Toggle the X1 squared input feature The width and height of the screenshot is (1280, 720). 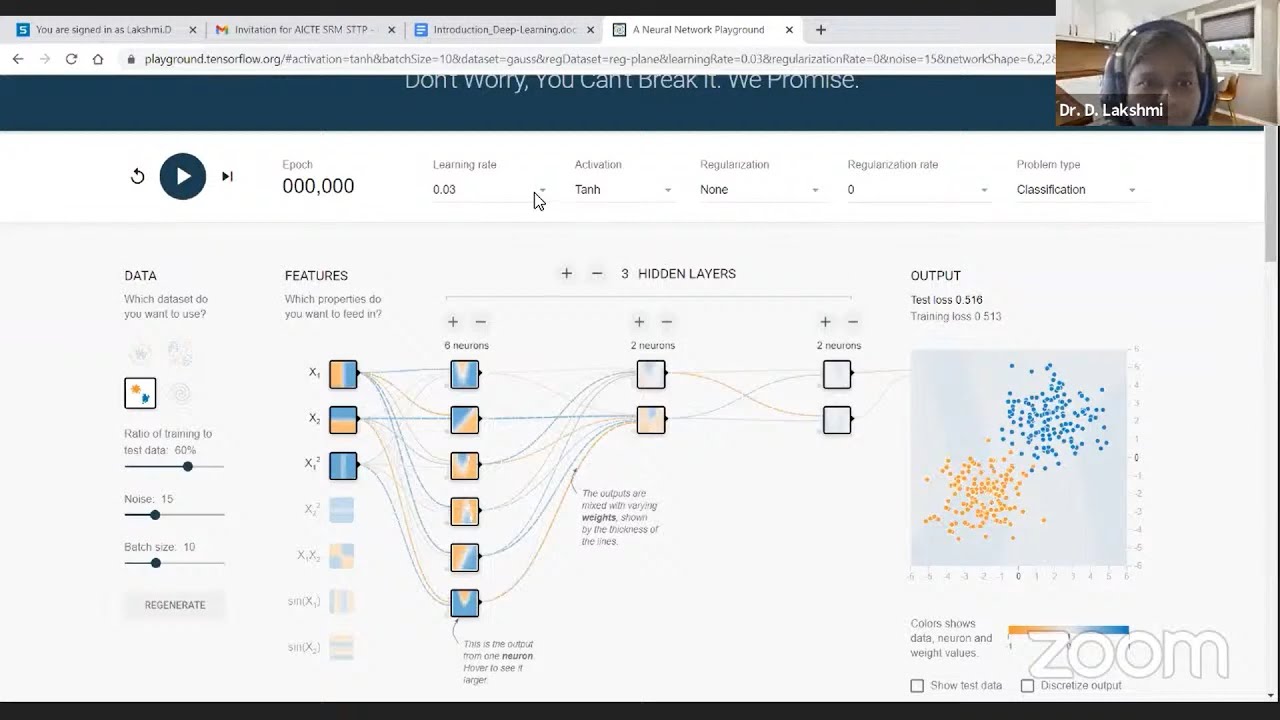tap(343, 466)
